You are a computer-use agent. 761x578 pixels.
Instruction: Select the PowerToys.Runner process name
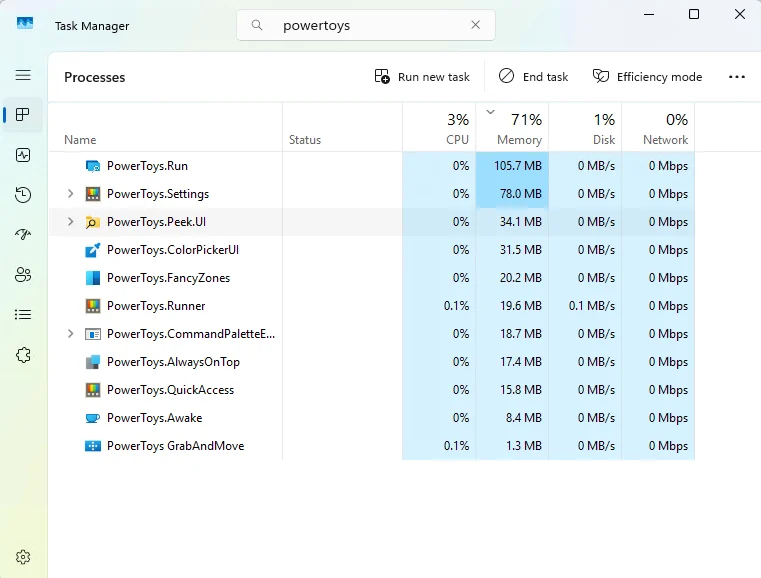click(x=156, y=306)
